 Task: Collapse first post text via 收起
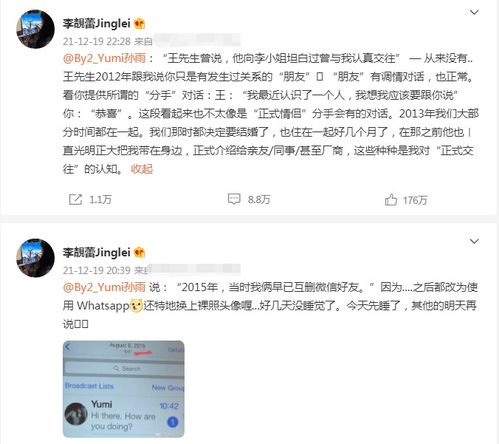[142, 169]
